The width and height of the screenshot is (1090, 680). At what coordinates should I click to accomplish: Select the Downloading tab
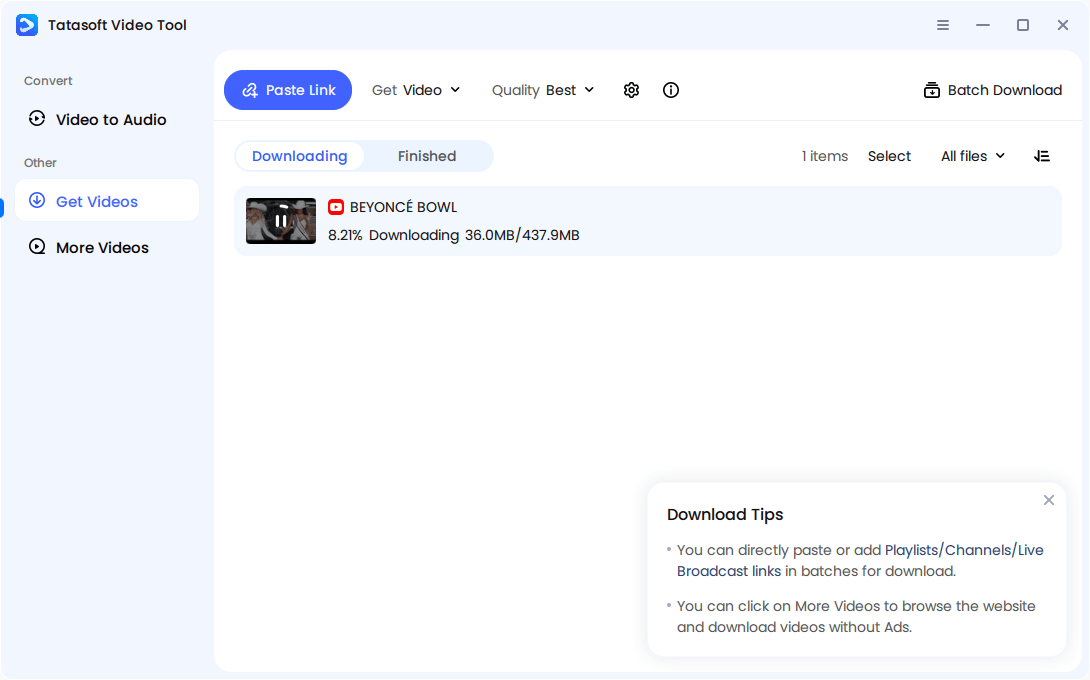299,156
